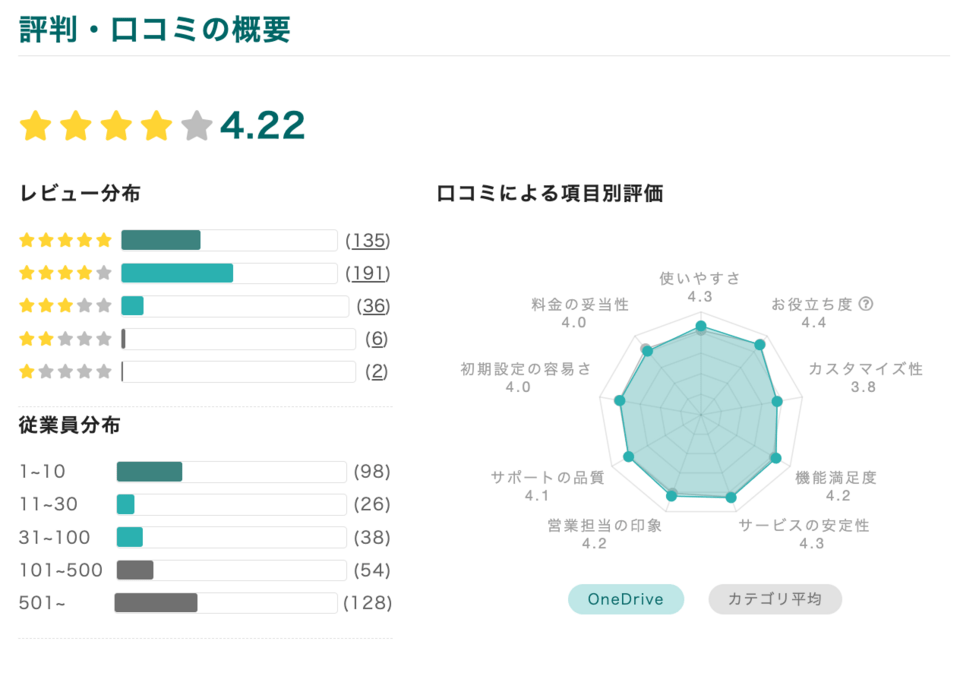Click the one-star rating row icons
960x676 pixels.
[x=65, y=372]
